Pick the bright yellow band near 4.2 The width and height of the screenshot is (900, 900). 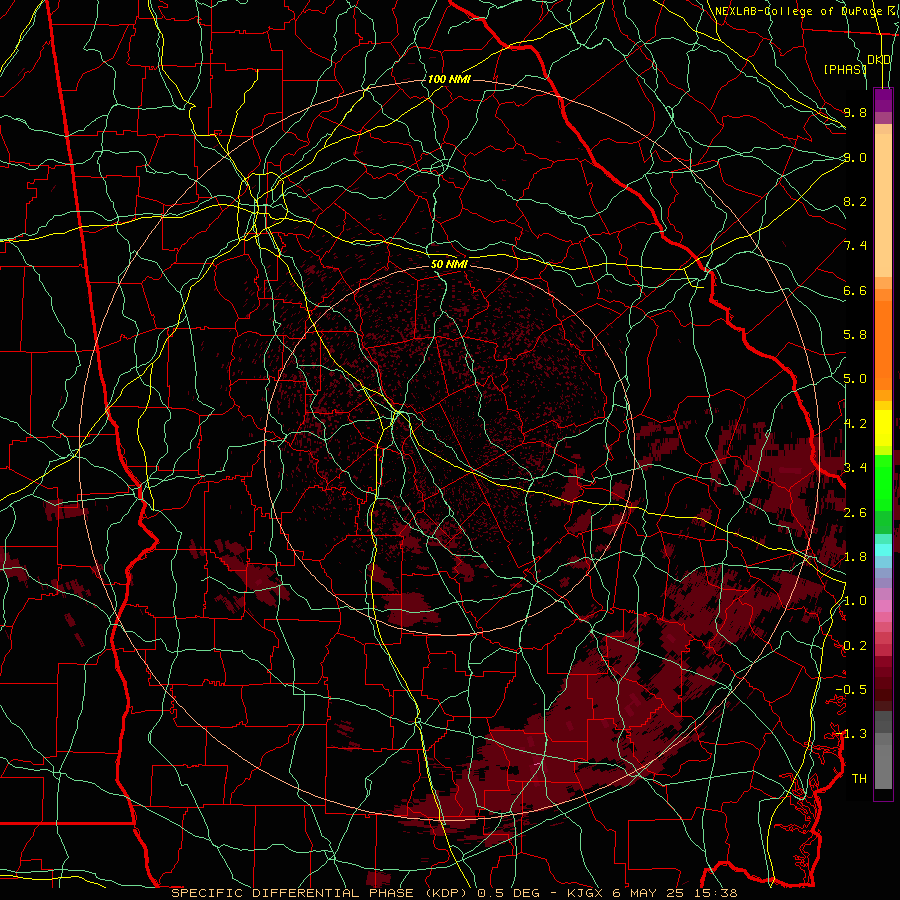coord(883,428)
